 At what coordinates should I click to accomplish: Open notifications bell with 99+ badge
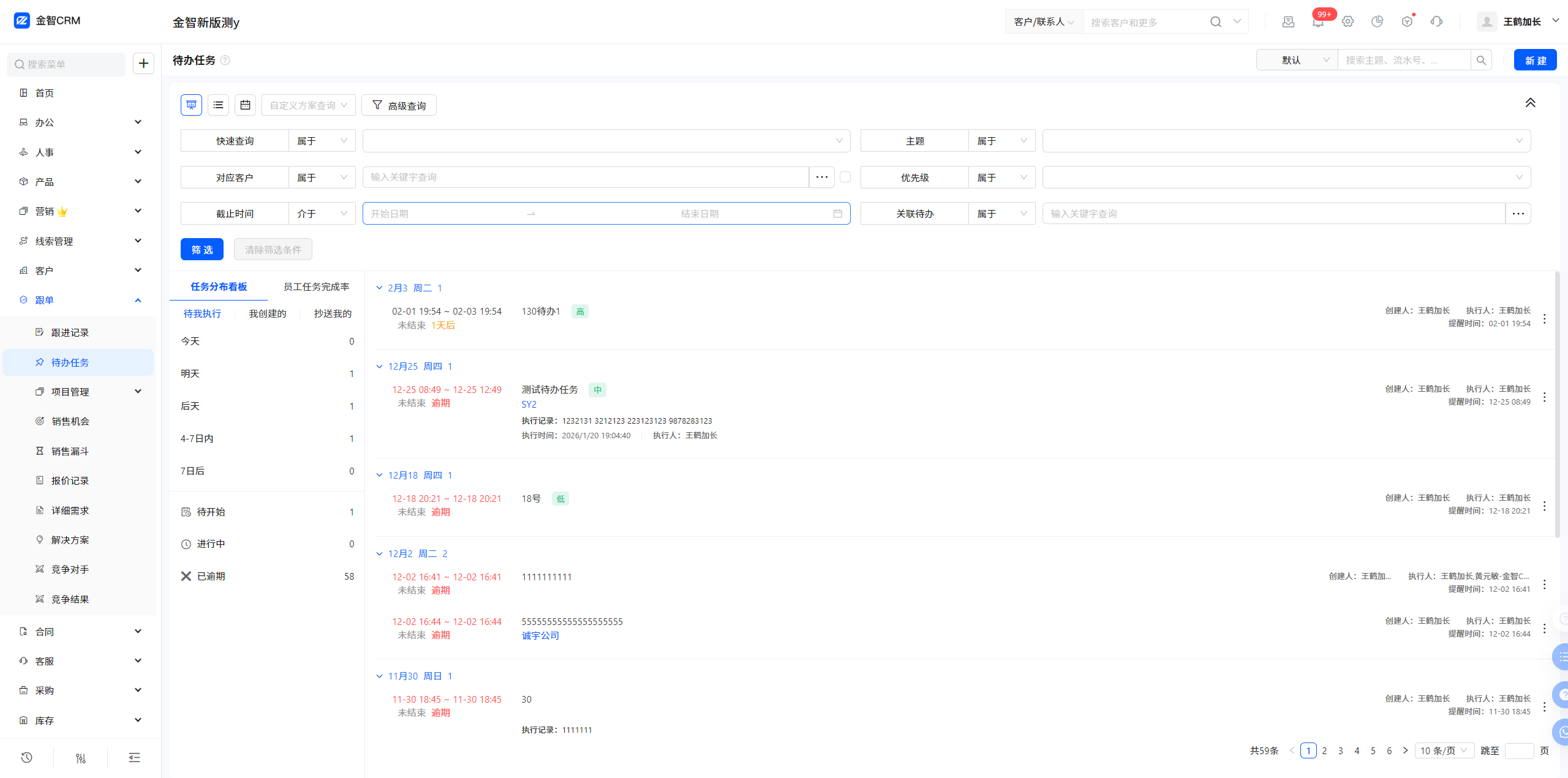pos(1317,22)
